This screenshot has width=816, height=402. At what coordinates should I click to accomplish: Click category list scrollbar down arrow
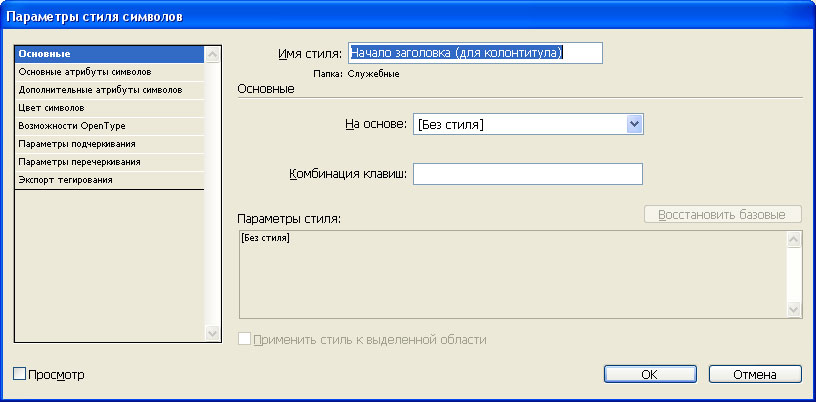pos(212,333)
